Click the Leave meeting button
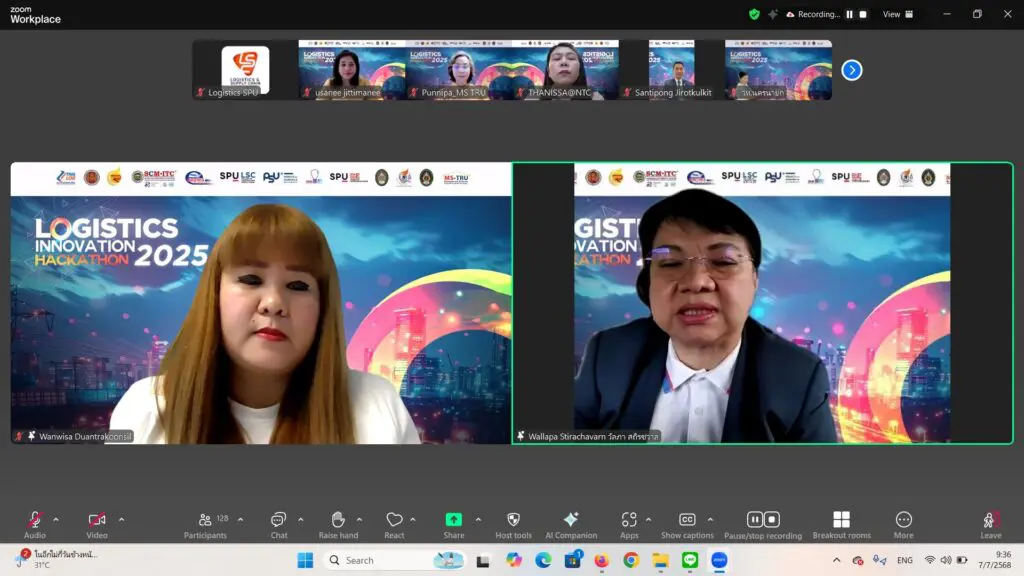Viewport: 1024px width, 576px height. (990, 525)
